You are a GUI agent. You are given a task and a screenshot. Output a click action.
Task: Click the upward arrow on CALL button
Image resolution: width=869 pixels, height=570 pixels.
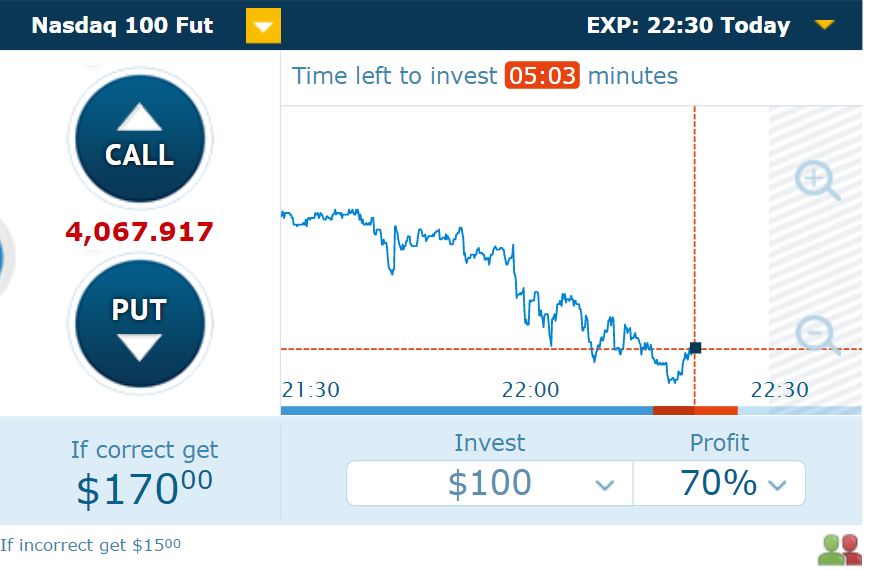(140, 117)
